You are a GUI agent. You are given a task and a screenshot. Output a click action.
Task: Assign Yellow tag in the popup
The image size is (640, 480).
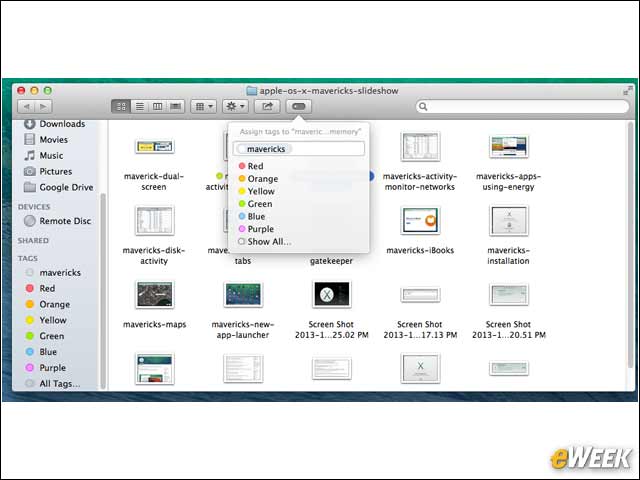pos(256,191)
